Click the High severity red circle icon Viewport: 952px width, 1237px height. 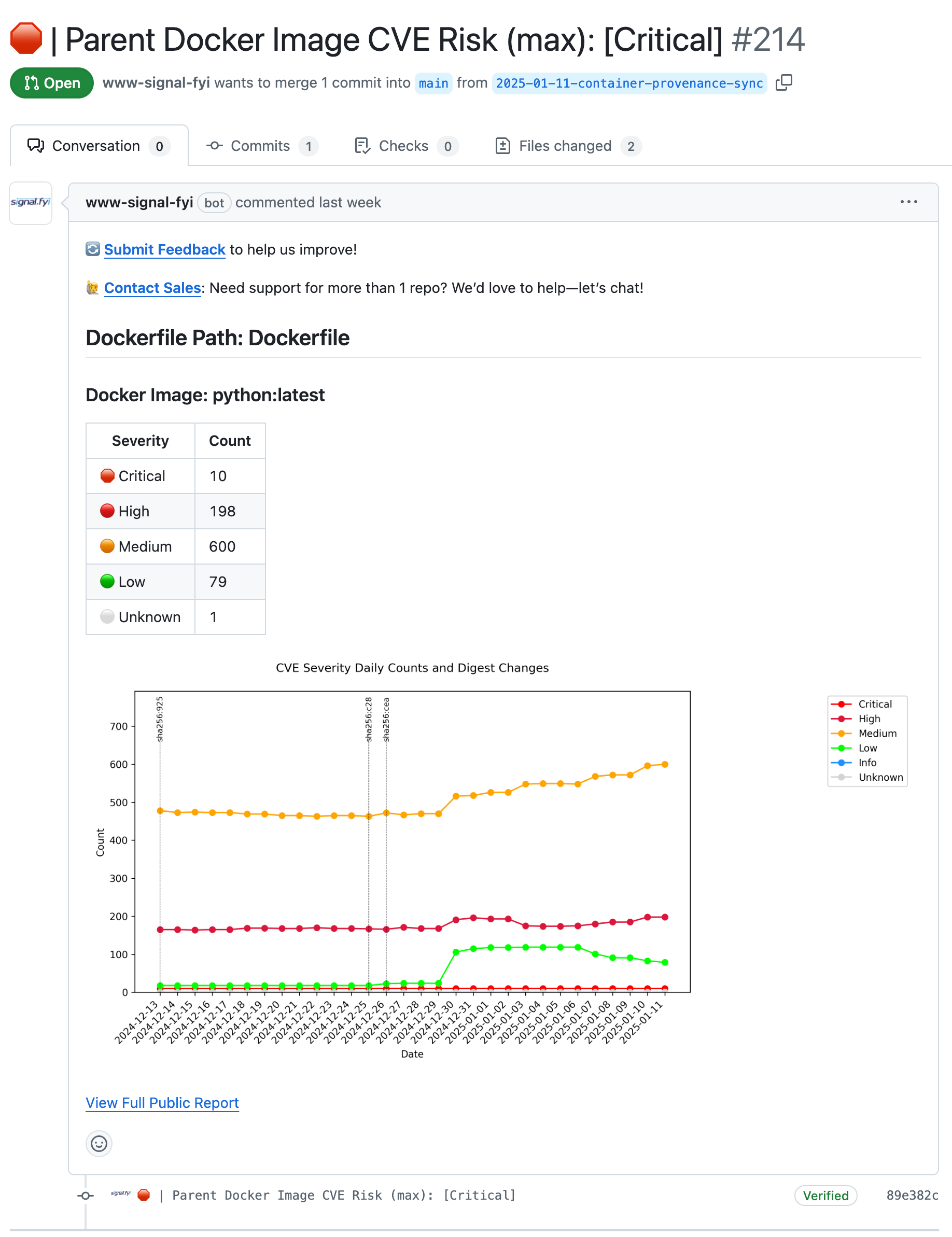(108, 511)
